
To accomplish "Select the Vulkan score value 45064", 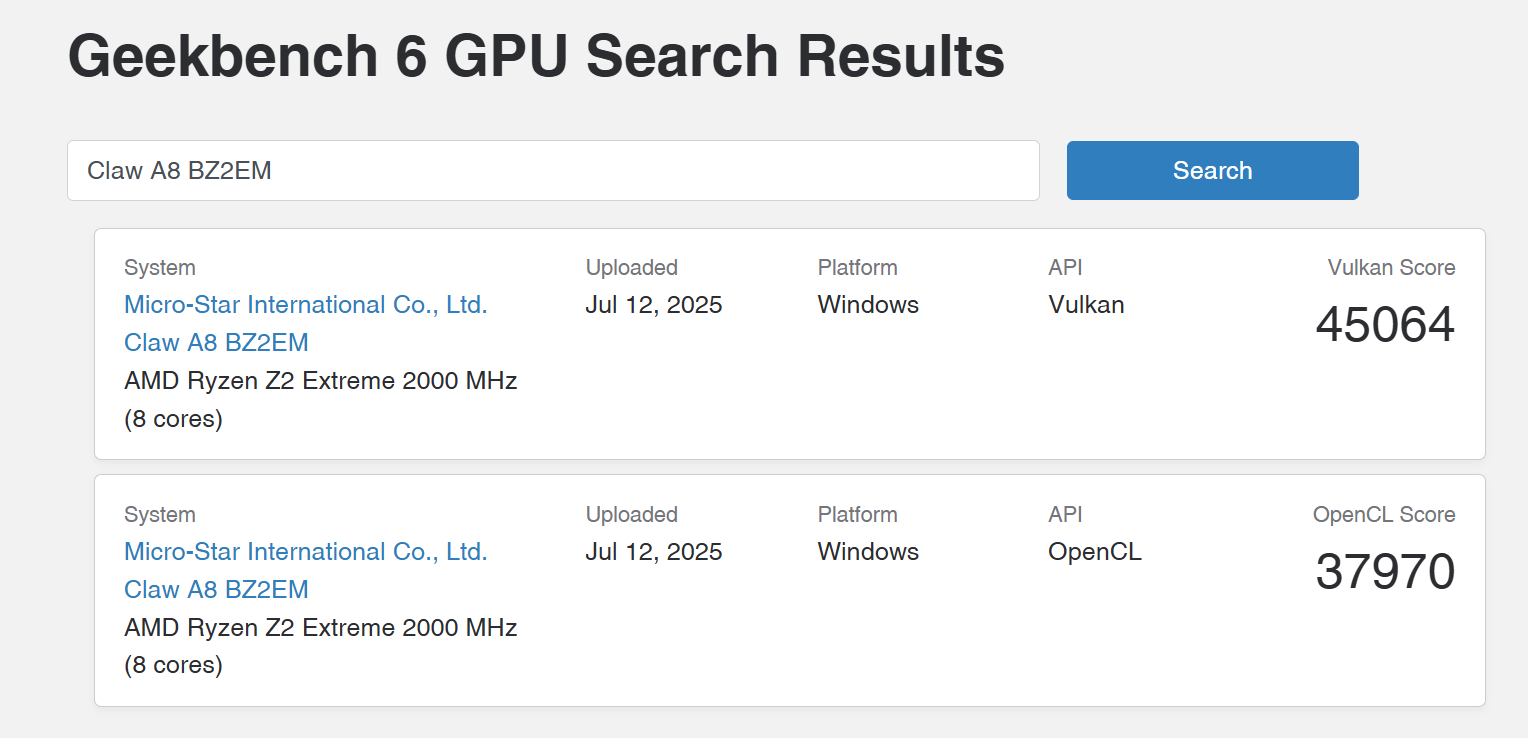I will tap(1385, 324).
